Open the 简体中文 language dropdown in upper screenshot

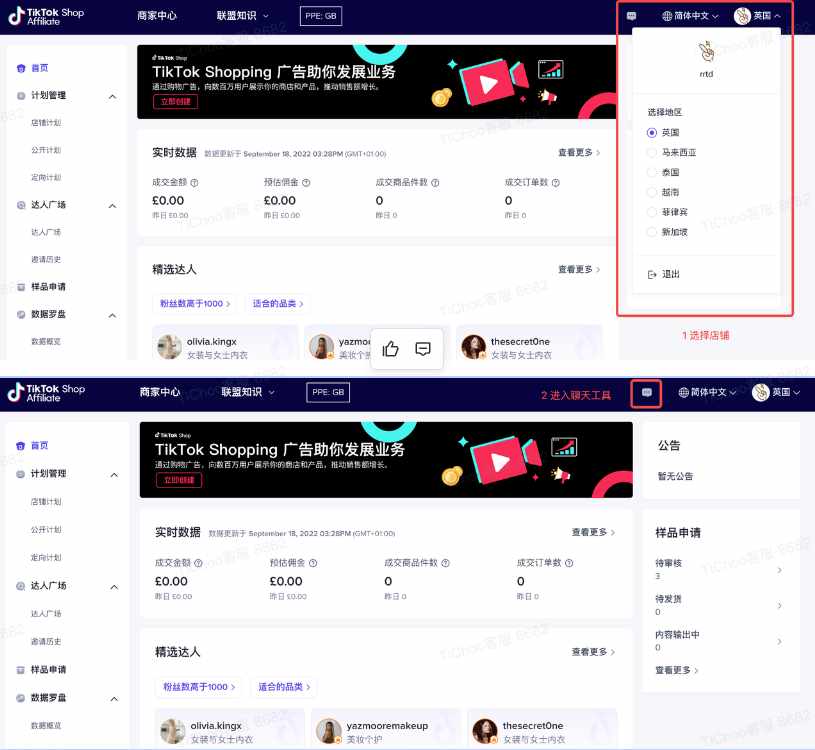690,16
